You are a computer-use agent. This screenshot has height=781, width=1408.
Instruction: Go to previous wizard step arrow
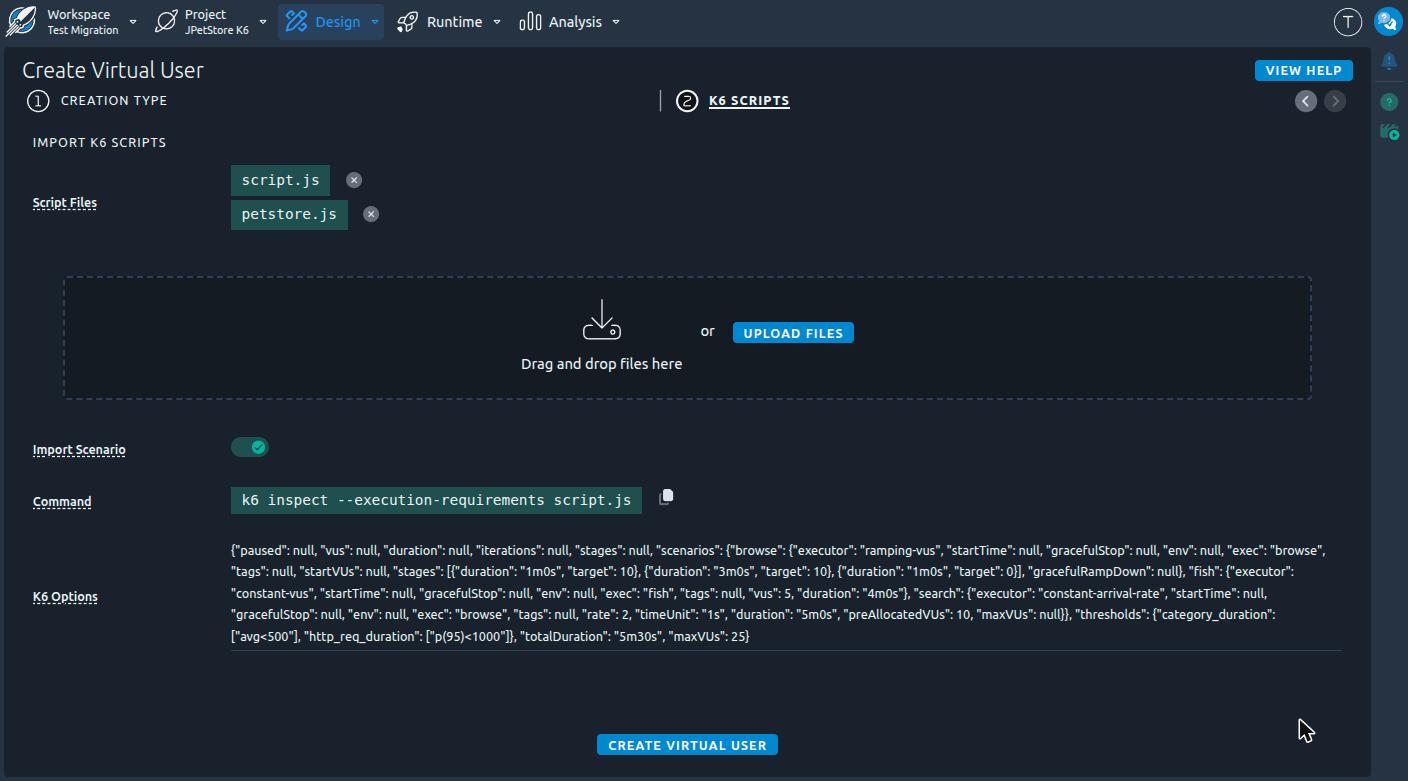(x=1306, y=101)
